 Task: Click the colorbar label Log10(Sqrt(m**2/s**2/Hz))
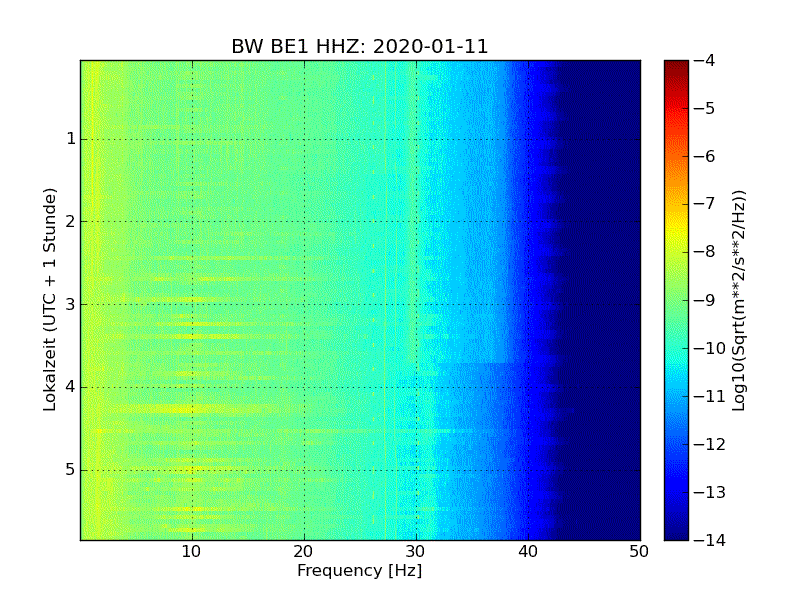[739, 300]
